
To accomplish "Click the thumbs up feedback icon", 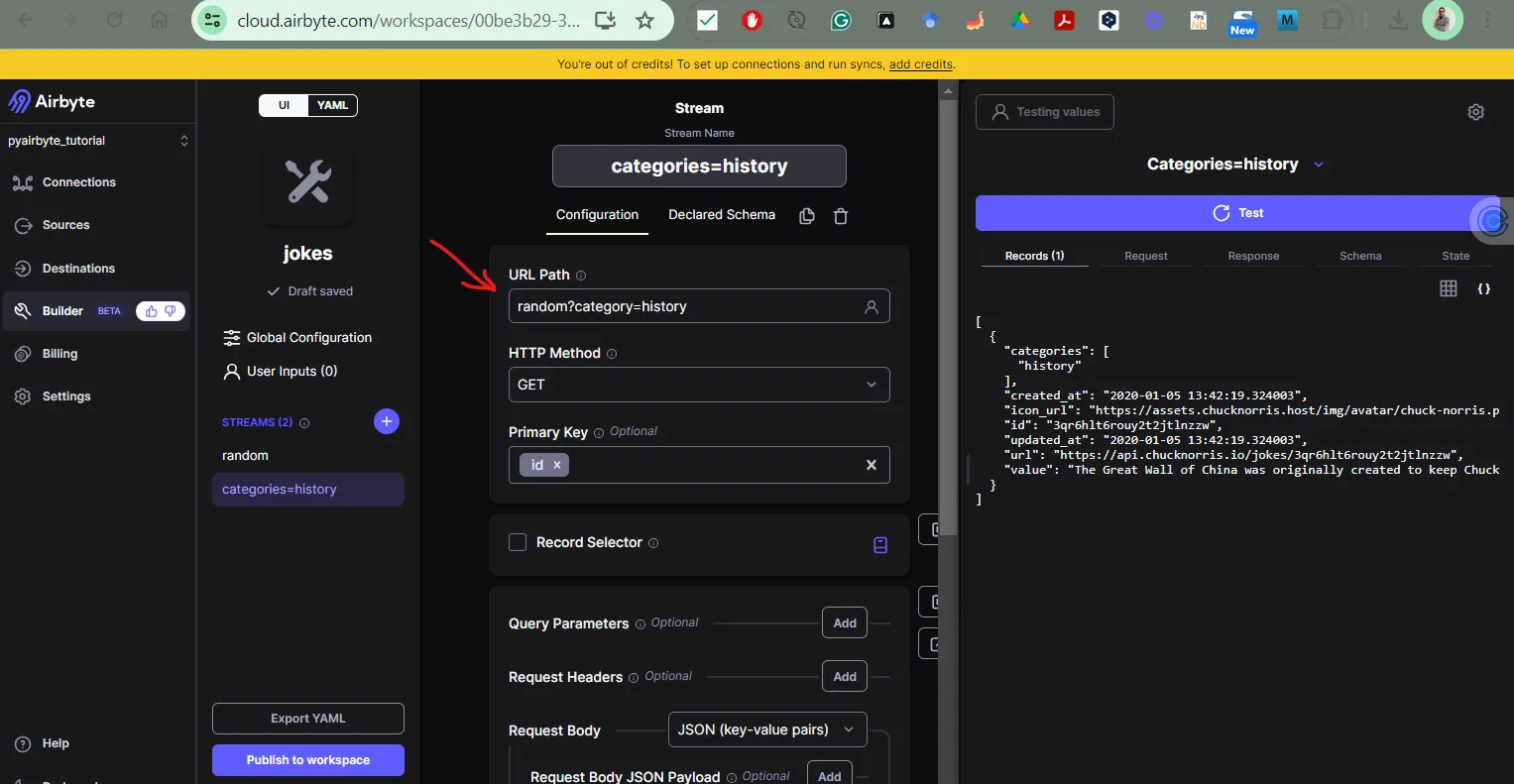I will (x=151, y=311).
